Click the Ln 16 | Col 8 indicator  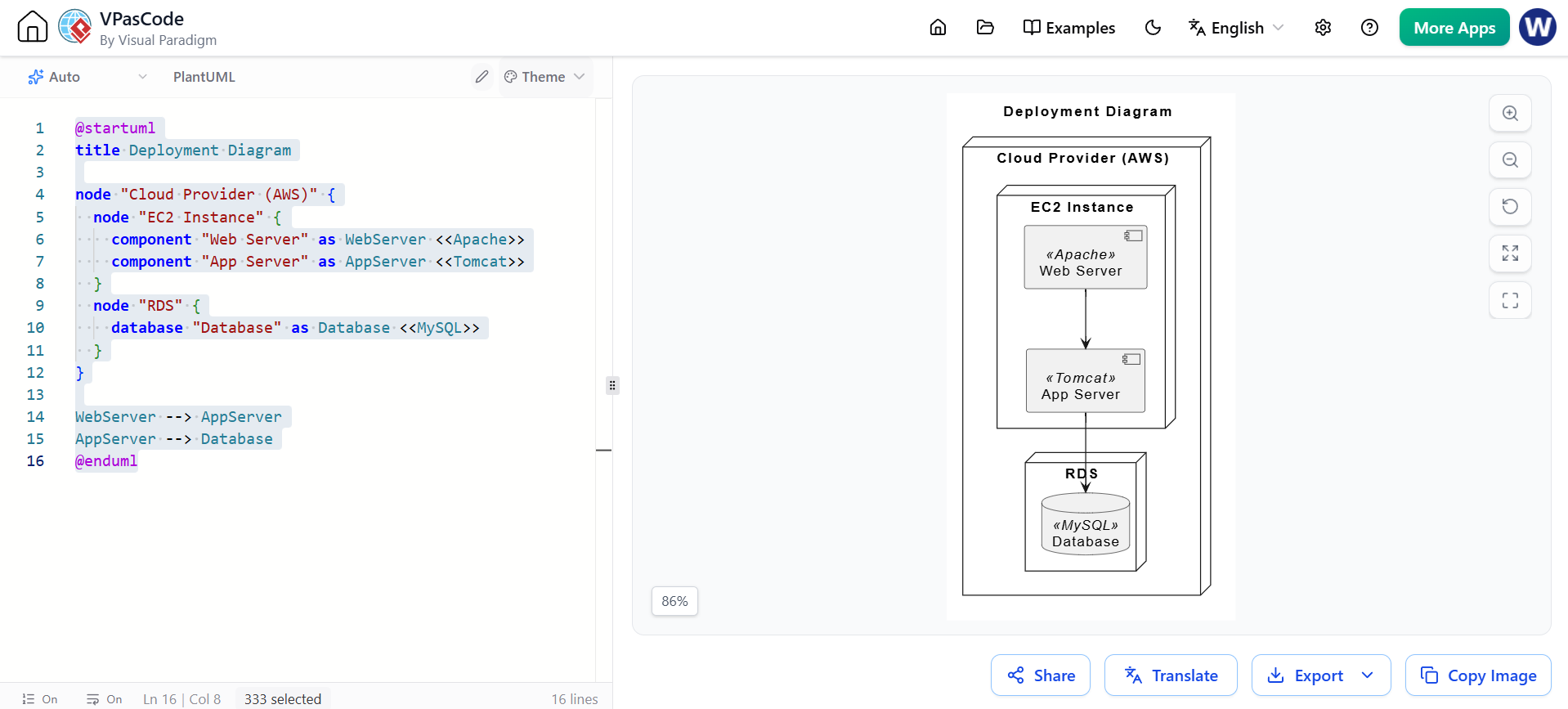point(181,699)
